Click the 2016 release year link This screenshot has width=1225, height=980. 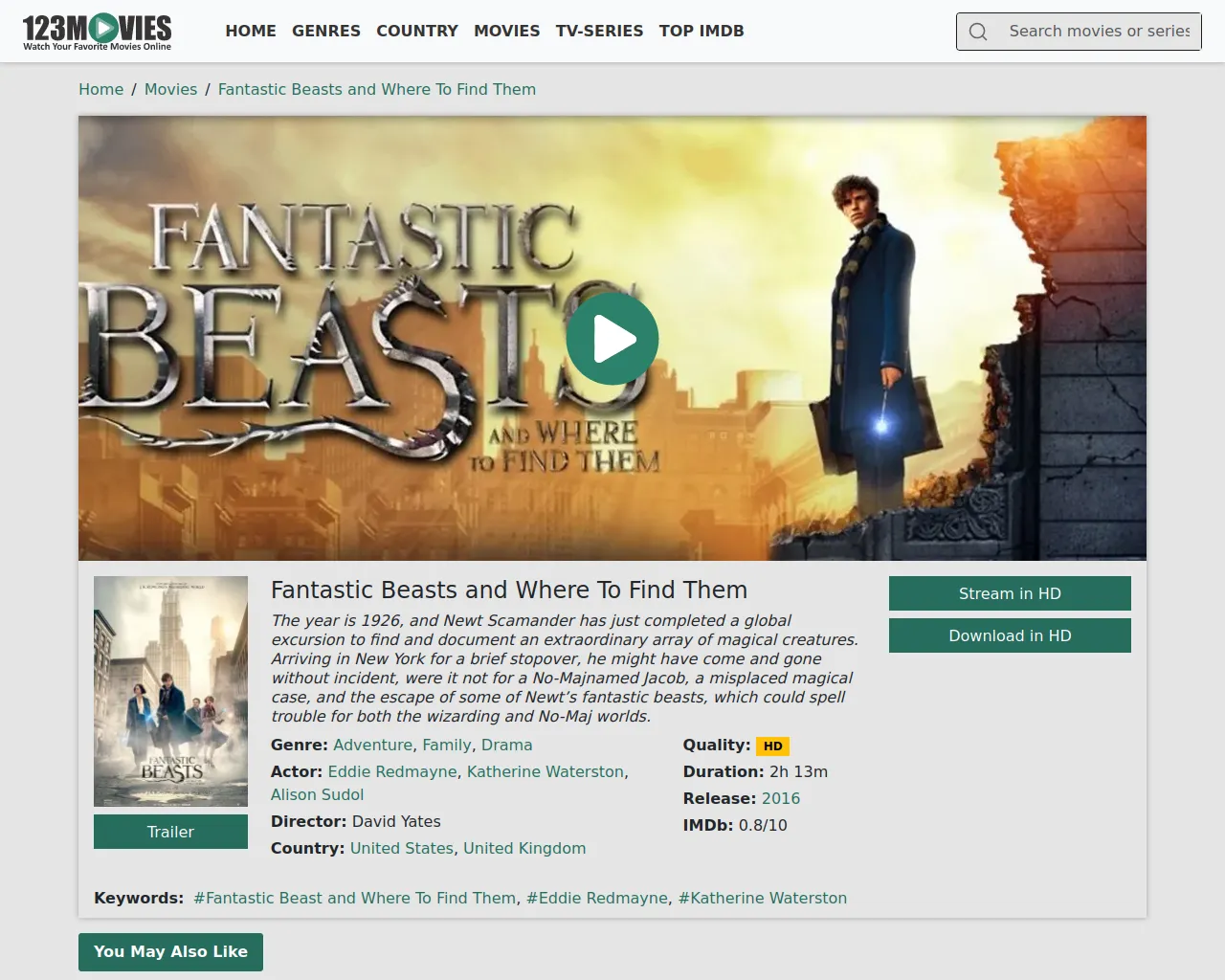click(x=780, y=798)
